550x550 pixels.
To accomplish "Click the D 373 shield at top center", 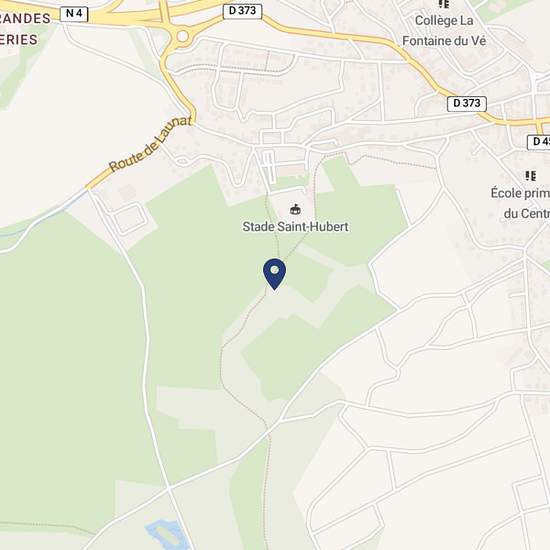I will coord(242,11).
